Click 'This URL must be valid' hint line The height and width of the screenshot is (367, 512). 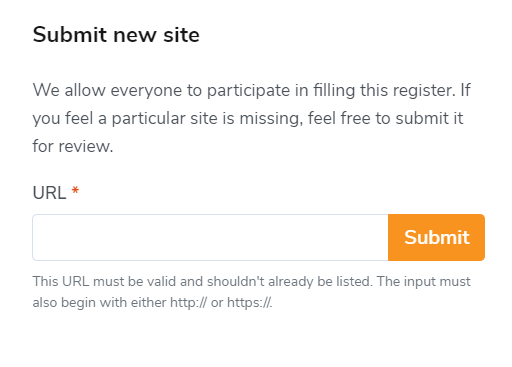[x=252, y=282]
